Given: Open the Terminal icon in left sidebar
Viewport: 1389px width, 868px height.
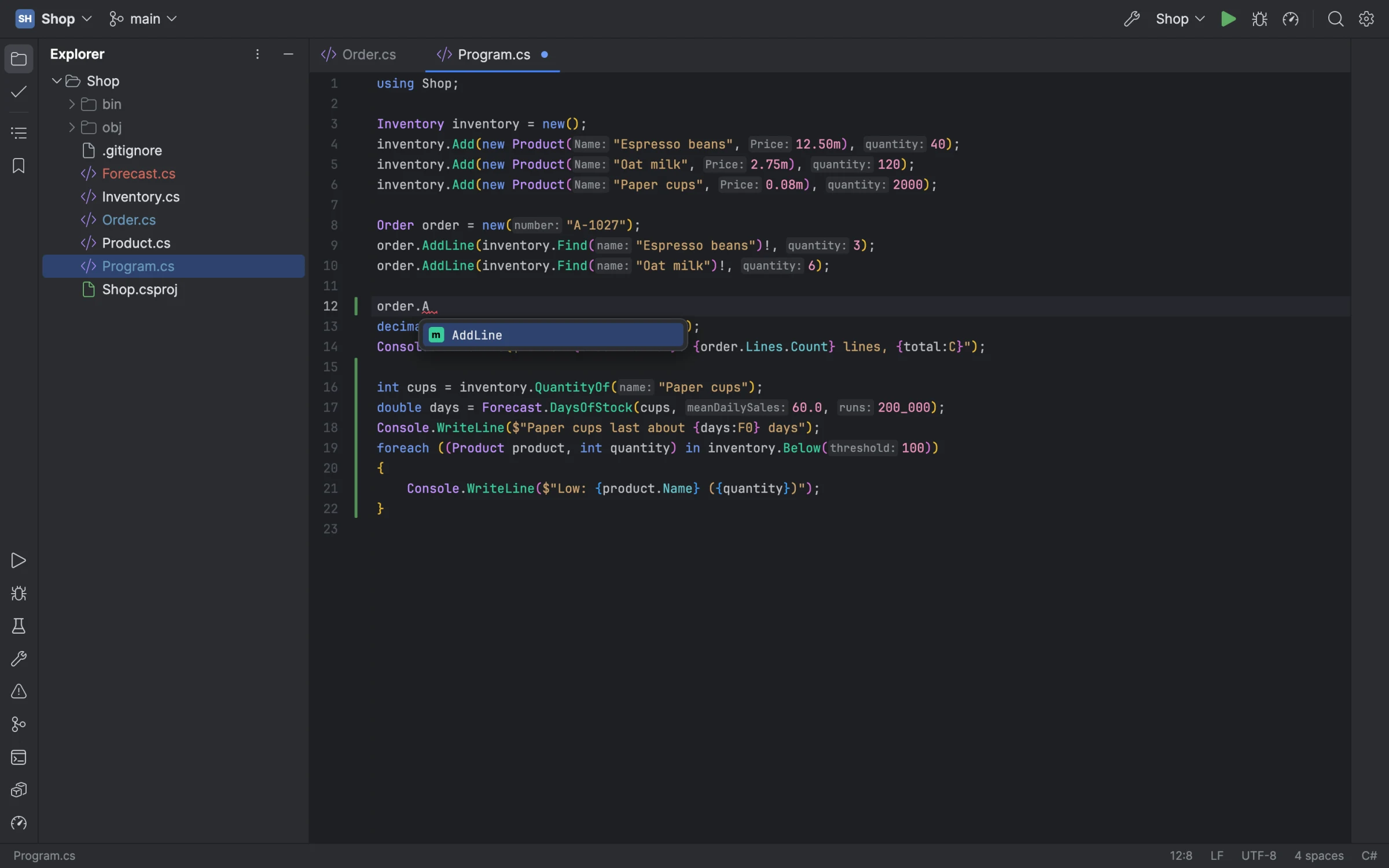Looking at the screenshot, I should point(19,757).
